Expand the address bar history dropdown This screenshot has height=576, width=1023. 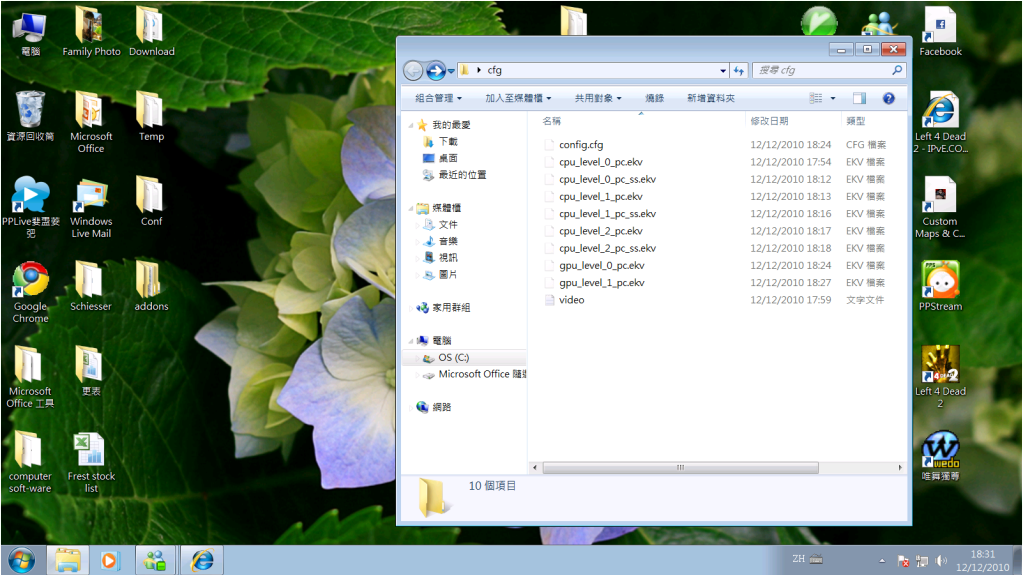click(724, 71)
